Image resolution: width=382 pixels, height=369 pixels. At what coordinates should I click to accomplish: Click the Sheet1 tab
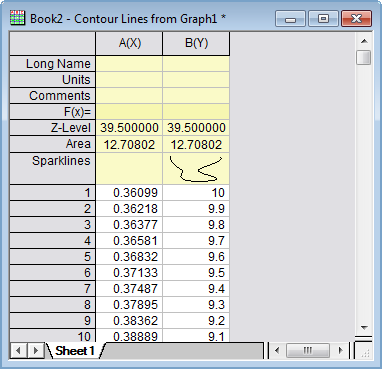click(x=75, y=350)
